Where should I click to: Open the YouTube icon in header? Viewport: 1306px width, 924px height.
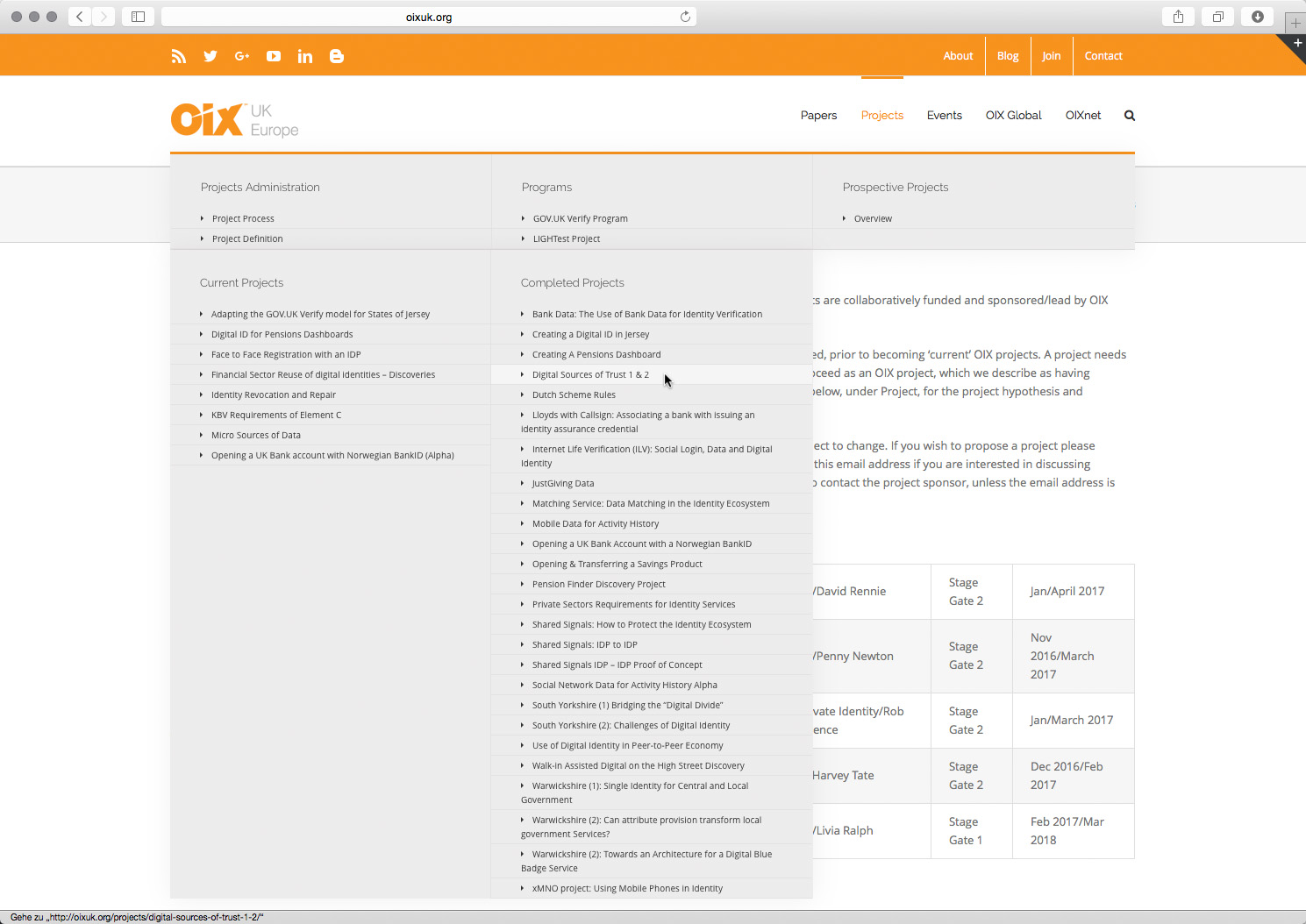coord(274,56)
